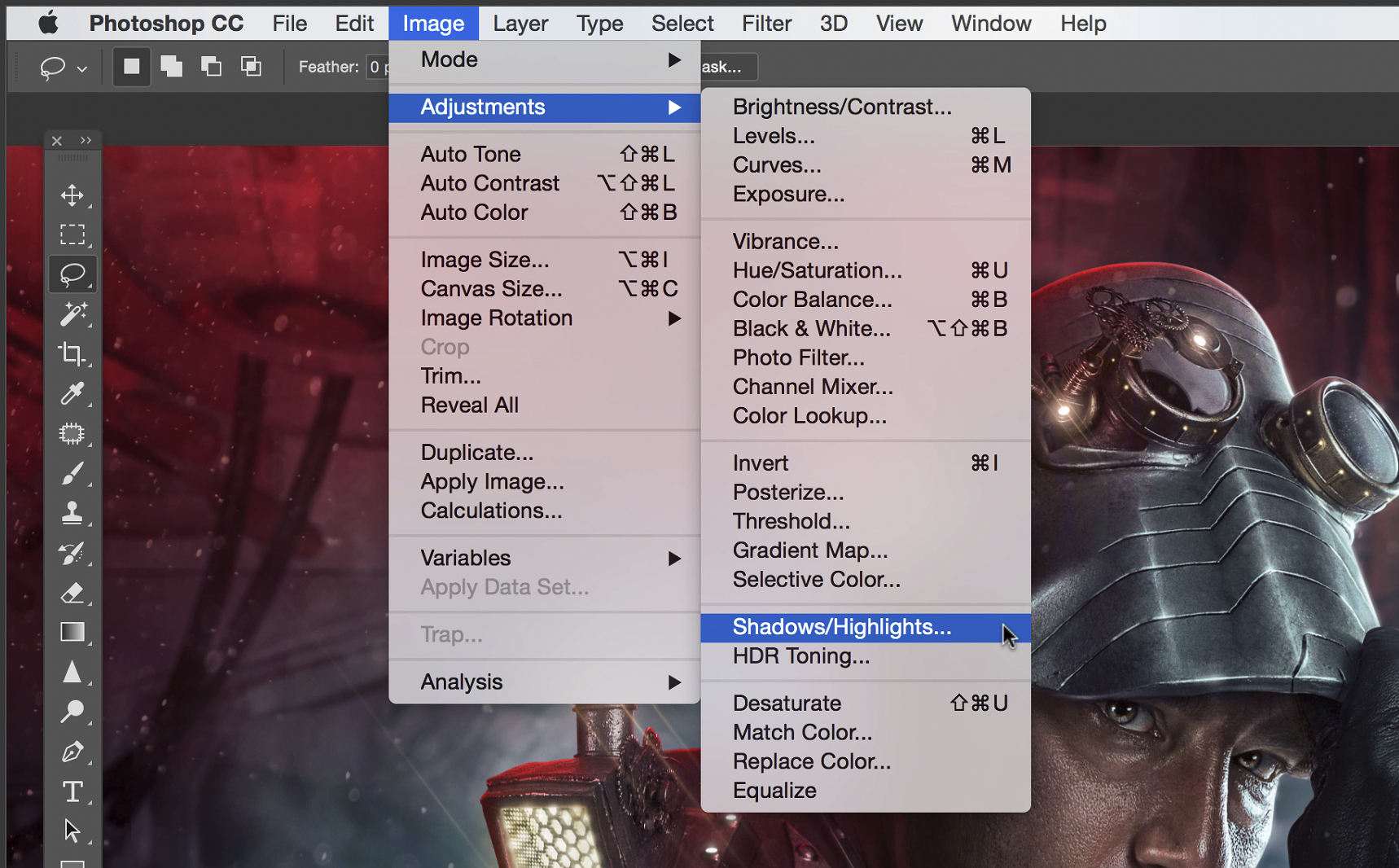Select the Gradient tool
Image resolution: width=1399 pixels, height=868 pixels.
coord(72,633)
